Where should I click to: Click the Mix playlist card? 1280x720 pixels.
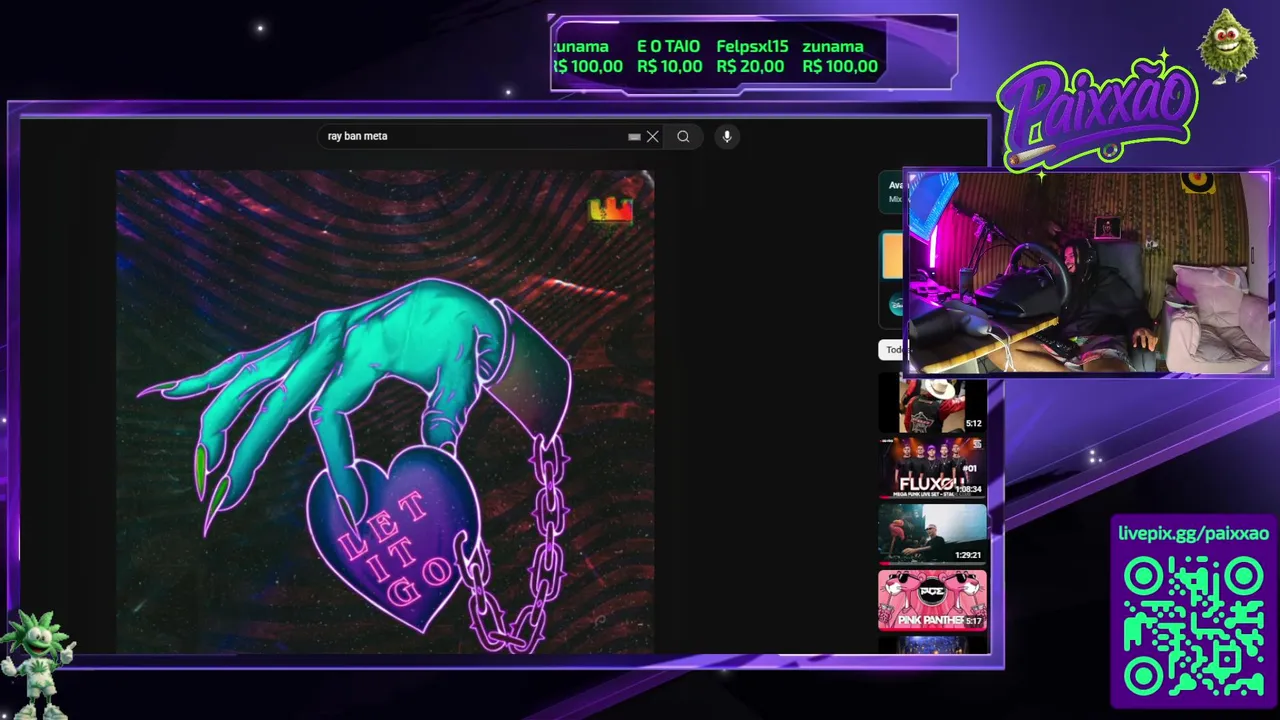click(x=891, y=192)
